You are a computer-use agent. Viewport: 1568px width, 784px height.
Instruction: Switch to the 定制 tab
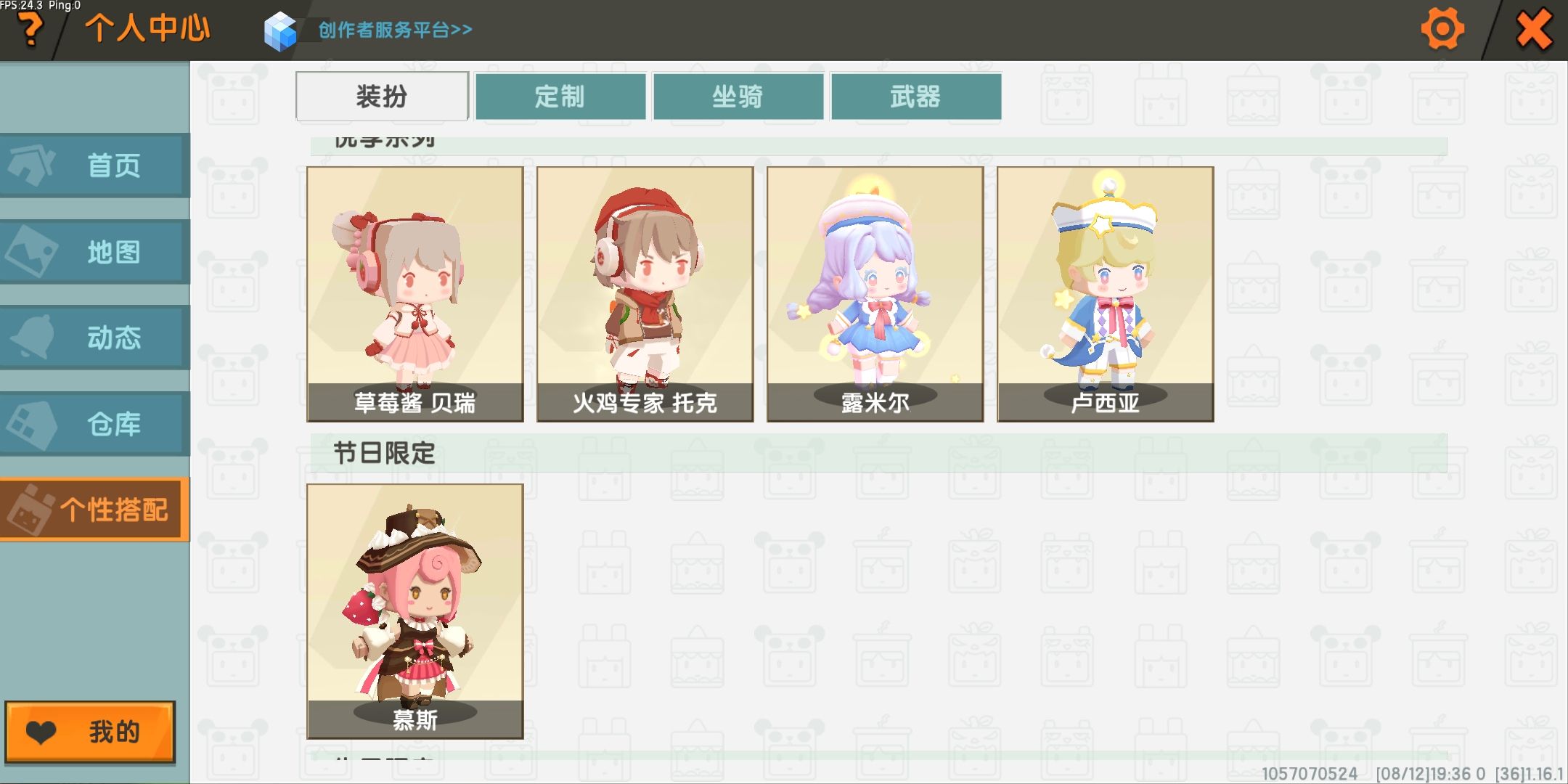pos(560,96)
